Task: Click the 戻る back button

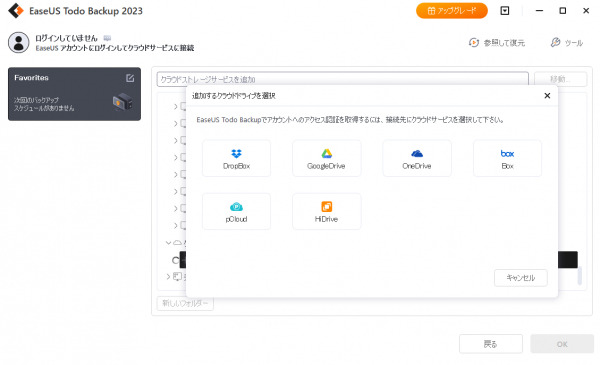Action: (x=491, y=344)
